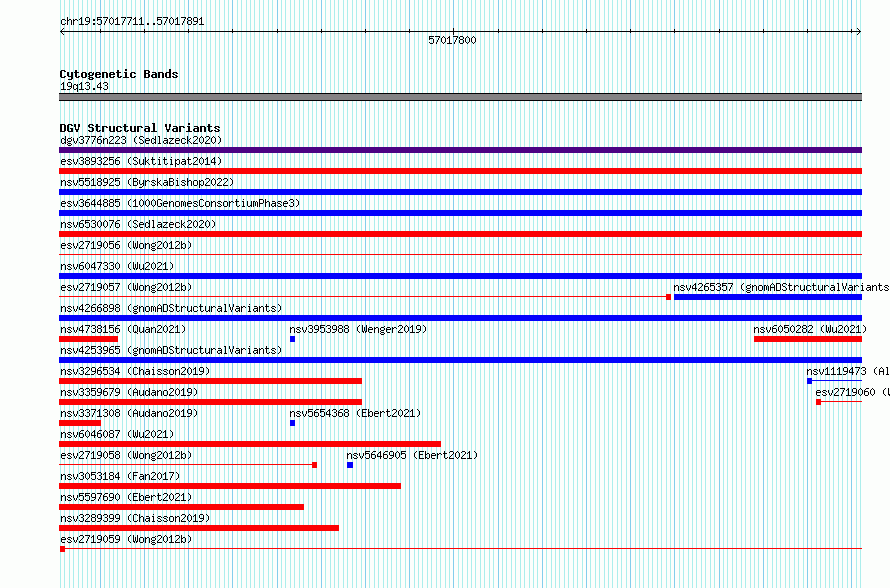Click the nsv3289399 (Chaisson2019) label

click(x=135, y=518)
